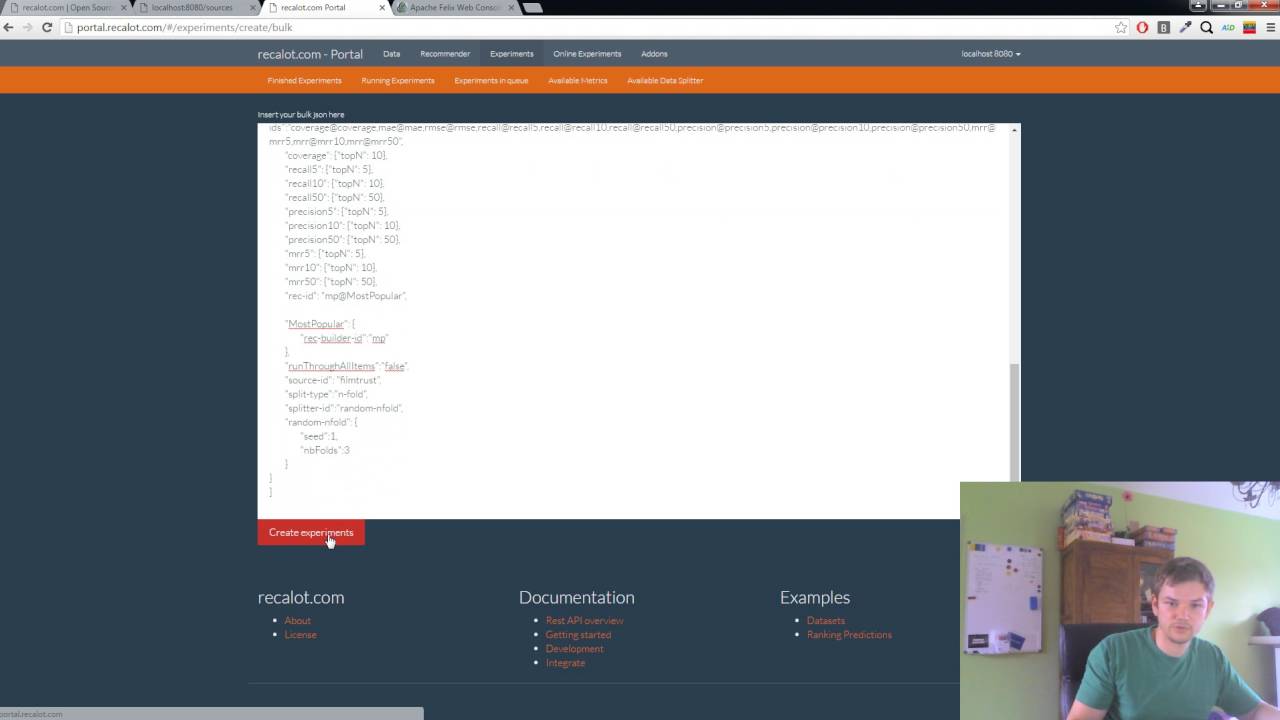The image size is (1280, 720).
Task: Click the Create experiments button
Action: pyautogui.click(x=311, y=533)
